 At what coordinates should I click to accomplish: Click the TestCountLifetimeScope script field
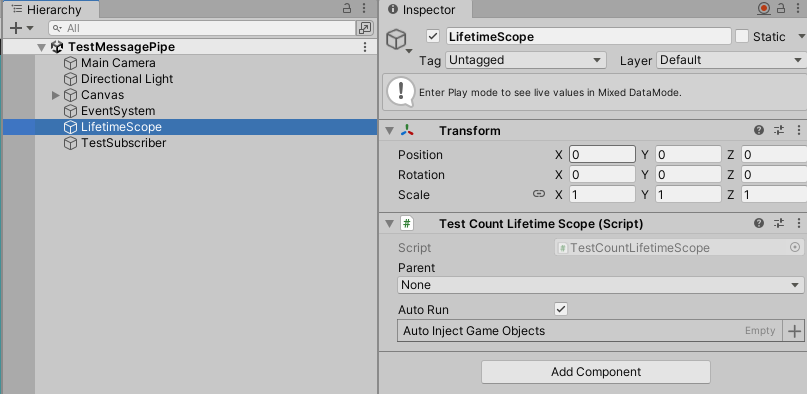click(x=679, y=248)
